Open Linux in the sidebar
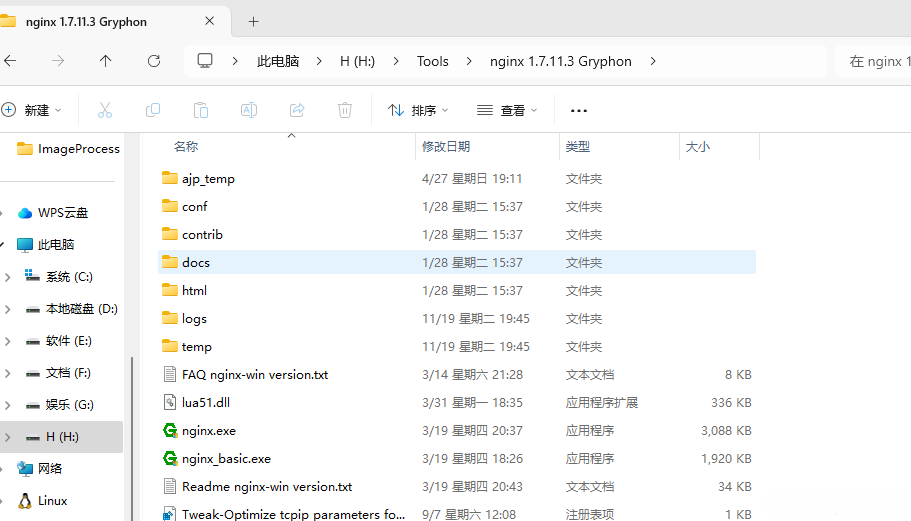 [x=42, y=500]
